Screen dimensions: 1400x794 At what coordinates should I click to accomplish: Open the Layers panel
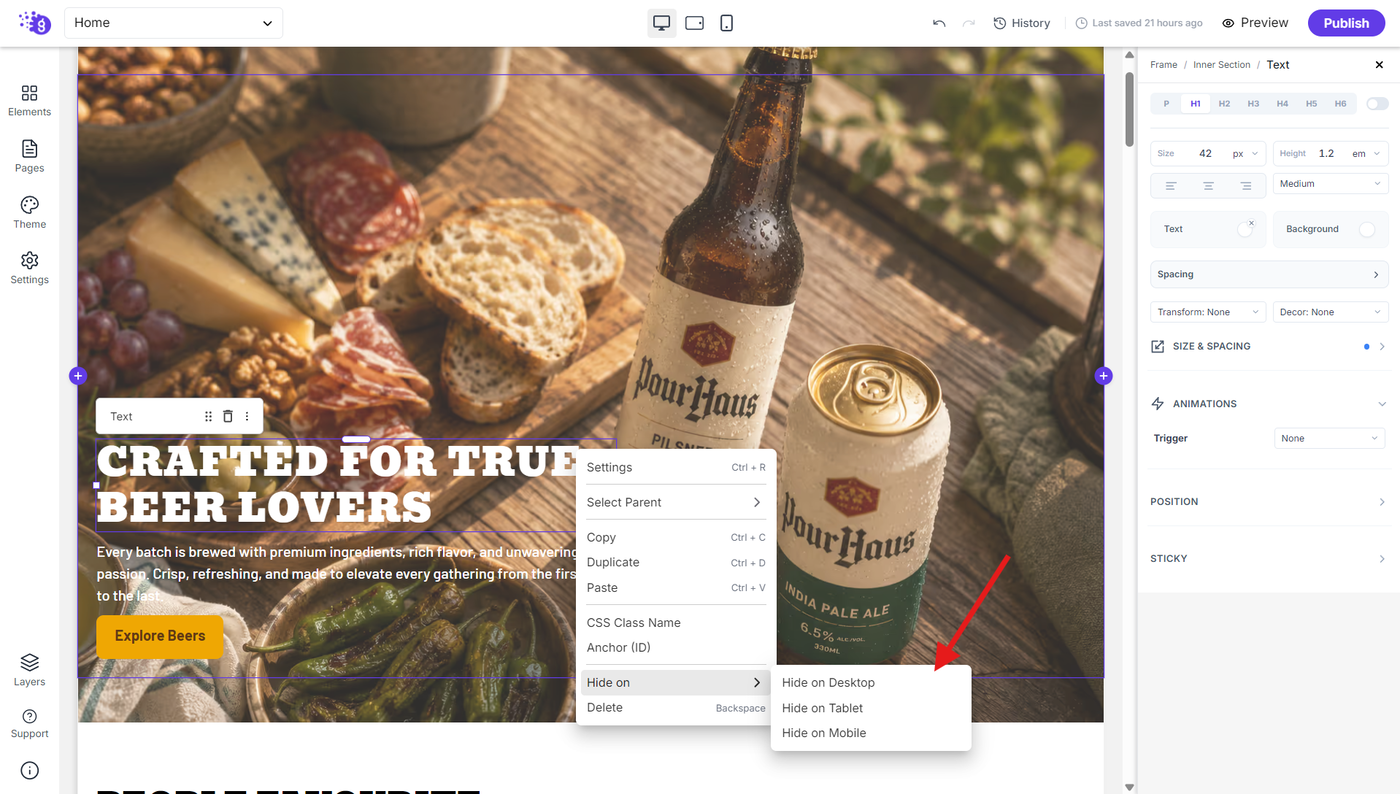tap(29, 670)
